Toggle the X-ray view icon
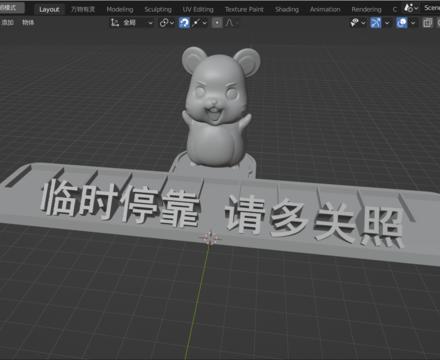The height and width of the screenshot is (360, 440). [x=428, y=23]
